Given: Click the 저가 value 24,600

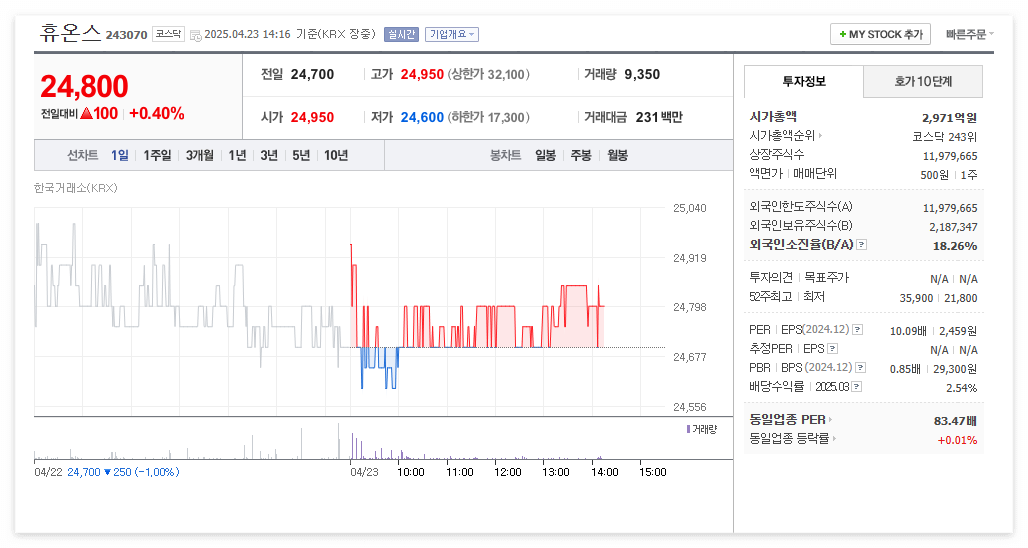Looking at the screenshot, I should point(422,117).
